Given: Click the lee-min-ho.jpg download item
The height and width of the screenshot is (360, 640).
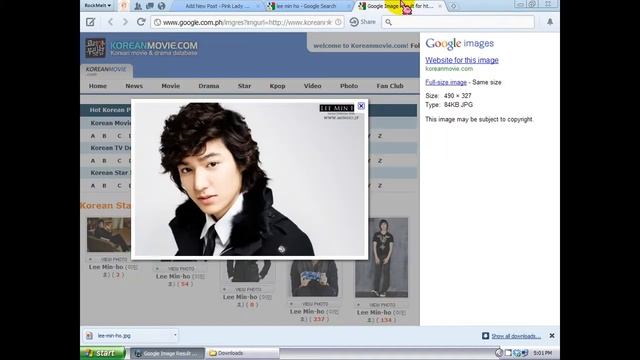Looking at the screenshot, I should [131, 336].
